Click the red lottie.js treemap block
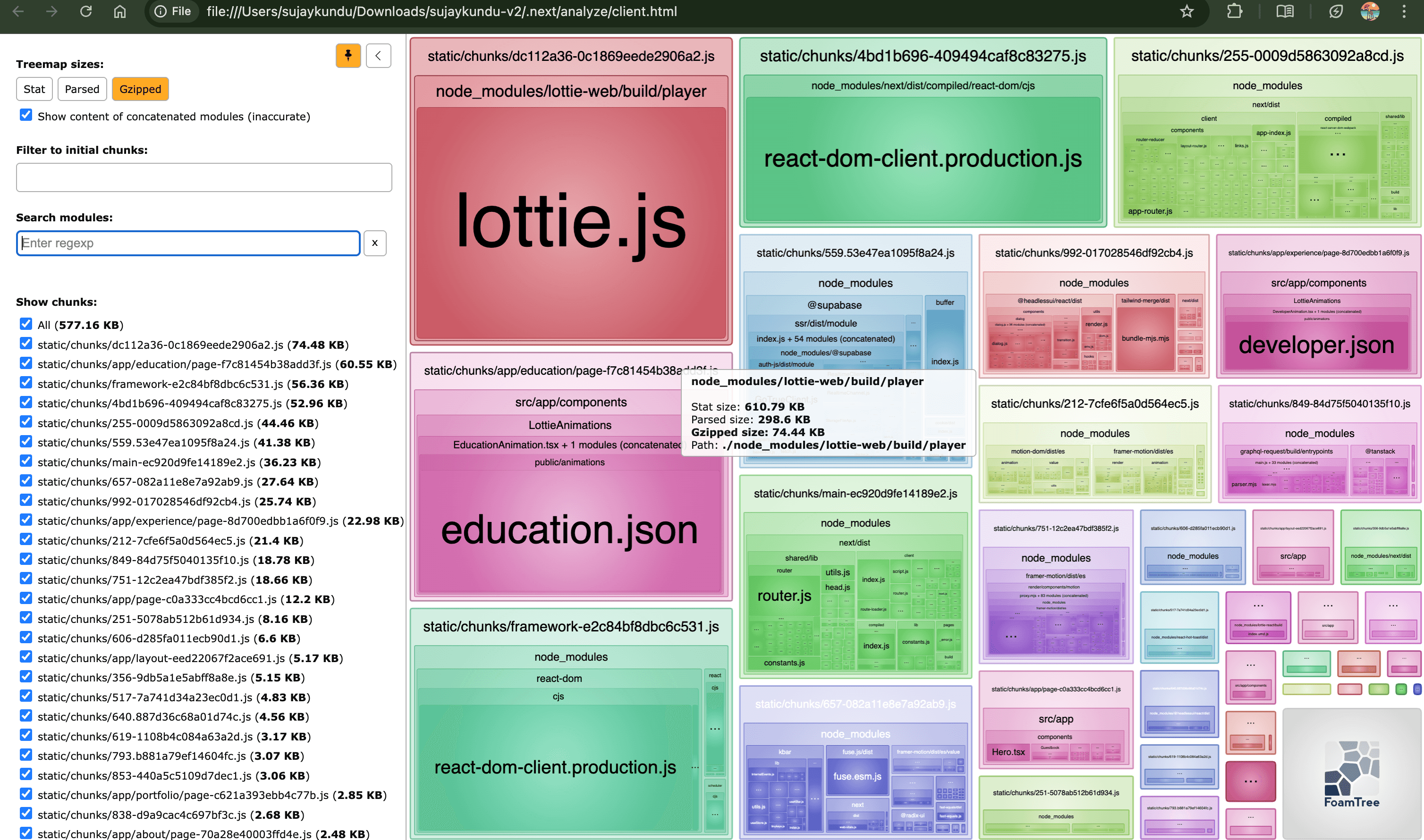The width and height of the screenshot is (1424, 840). coord(571,221)
